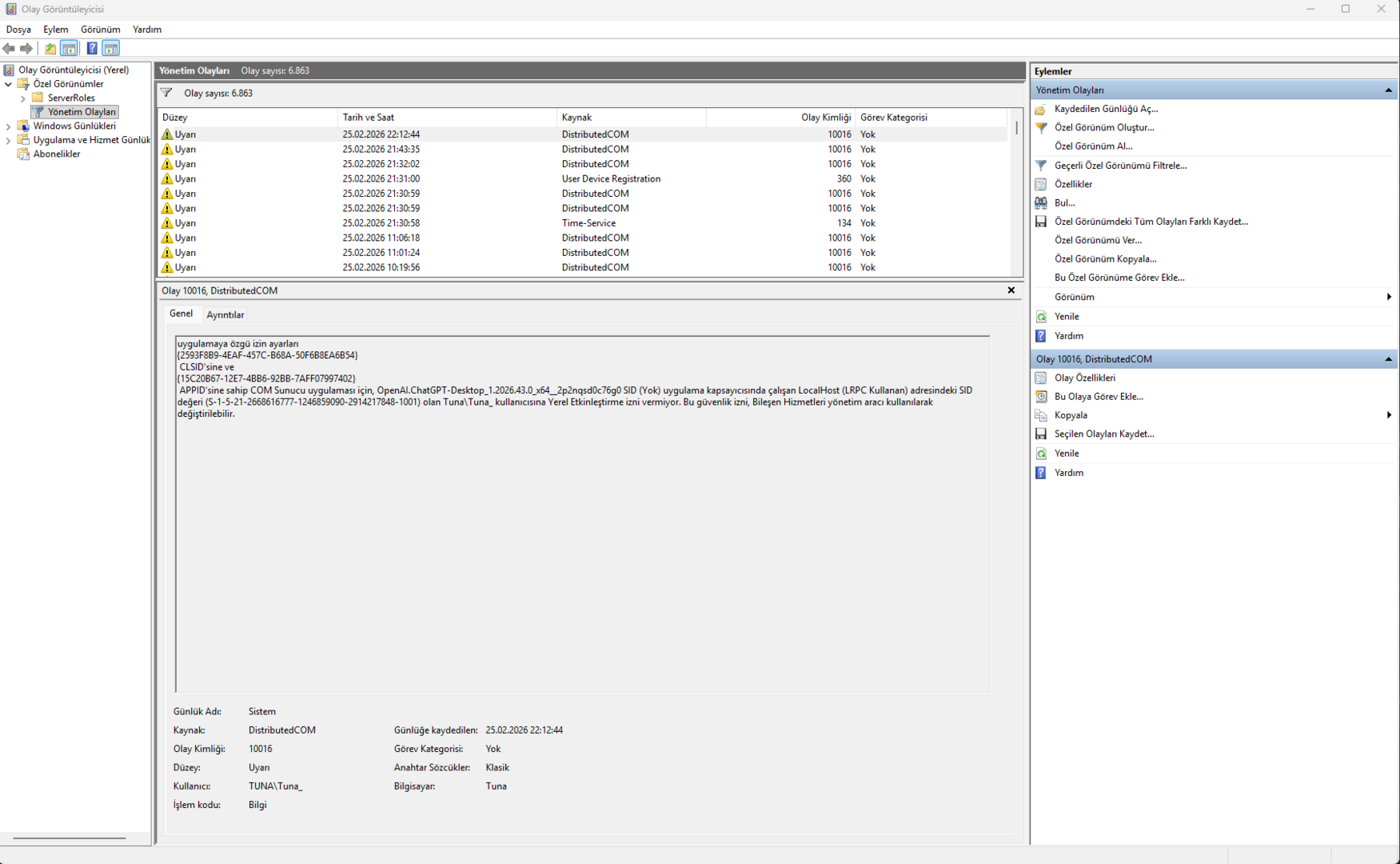Open the Görünüm submenu arrow in actions pane
The image size is (1400, 864).
(1389, 297)
